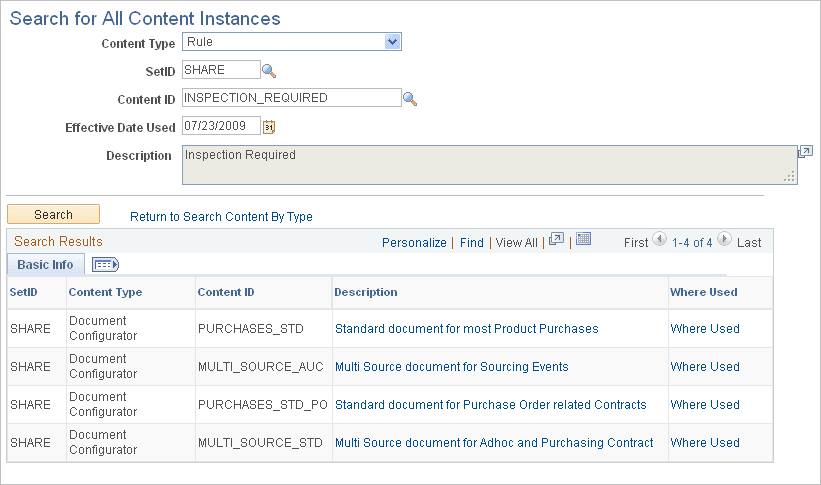
Task: Click the Show all columns icon beside Basic Info
Action: 105,264
